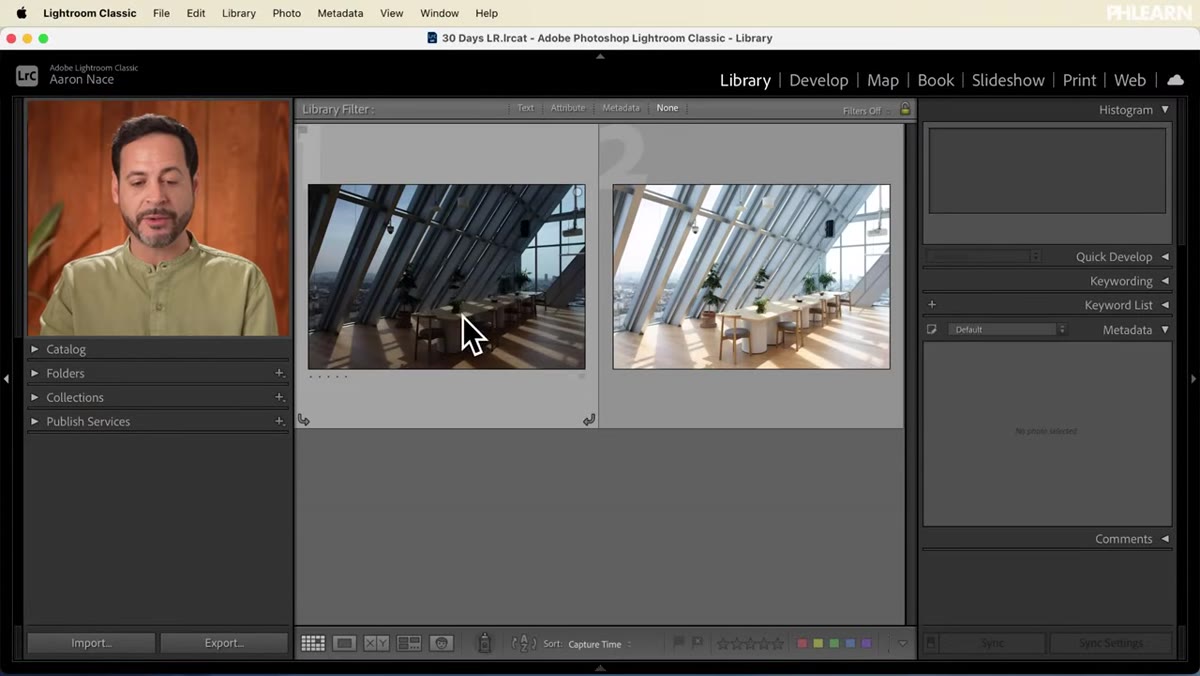
Task: Select the dark café photo thumbnail
Action: [446, 277]
